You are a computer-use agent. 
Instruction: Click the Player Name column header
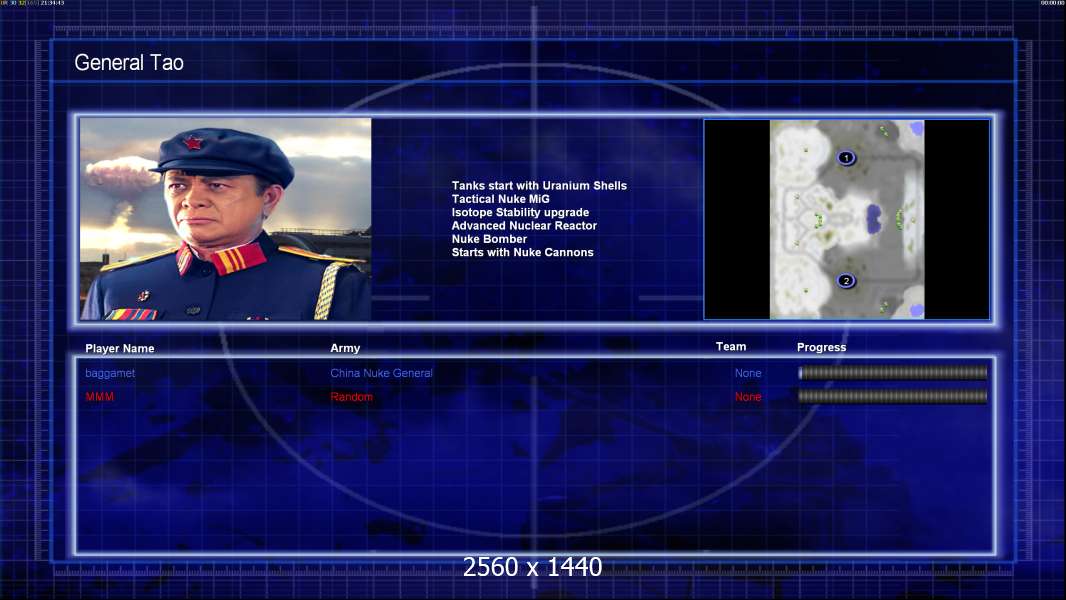pos(120,349)
